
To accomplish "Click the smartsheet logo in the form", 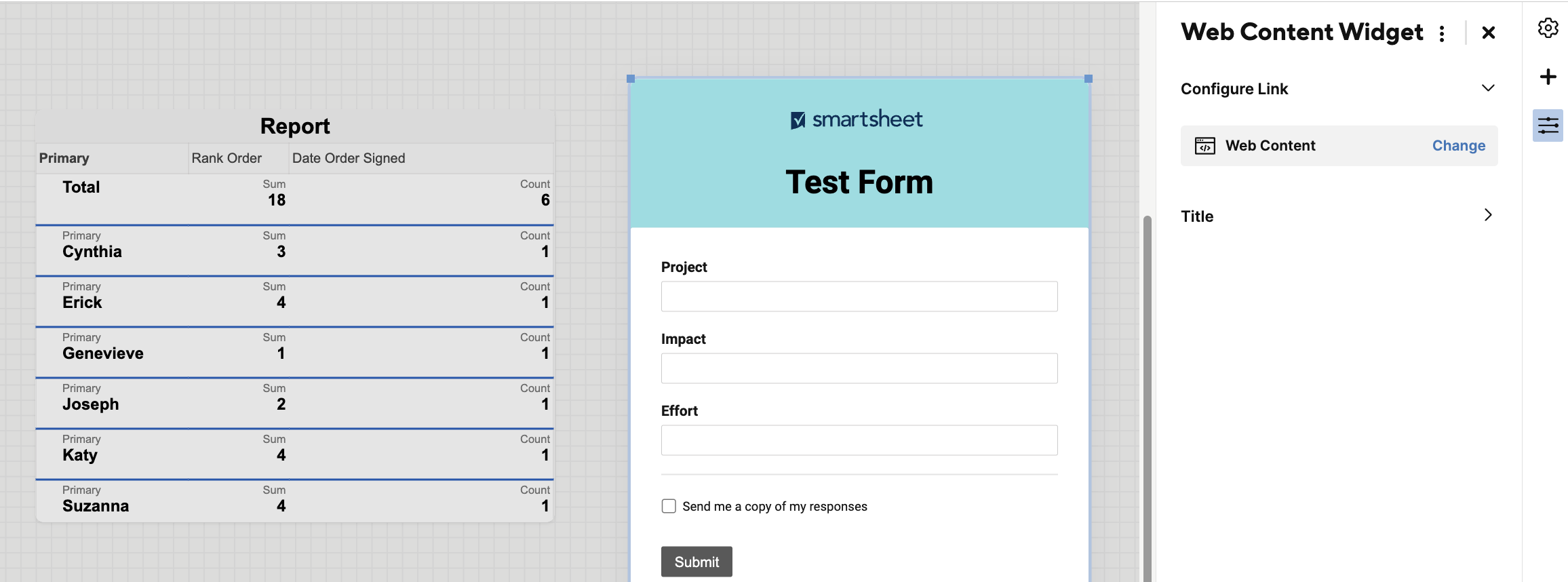I will pyautogui.click(x=857, y=119).
